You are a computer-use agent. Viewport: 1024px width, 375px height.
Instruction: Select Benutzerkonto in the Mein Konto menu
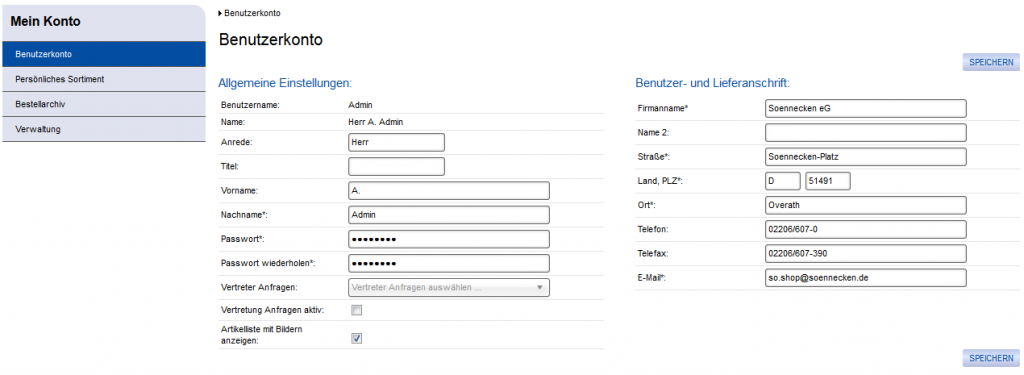click(104, 54)
